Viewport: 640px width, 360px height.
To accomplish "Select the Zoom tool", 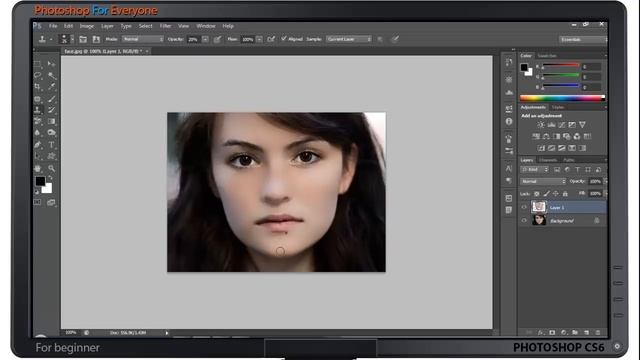I will point(51,168).
